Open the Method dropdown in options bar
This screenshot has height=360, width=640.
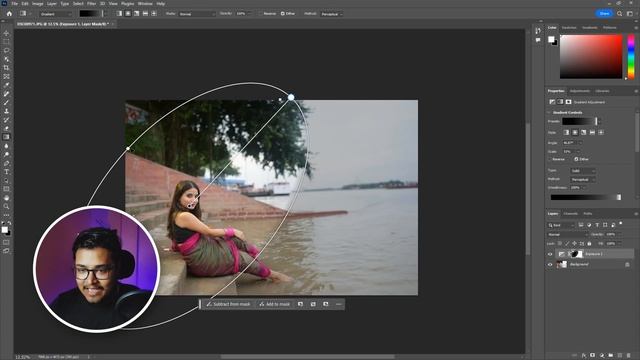pyautogui.click(x=331, y=14)
